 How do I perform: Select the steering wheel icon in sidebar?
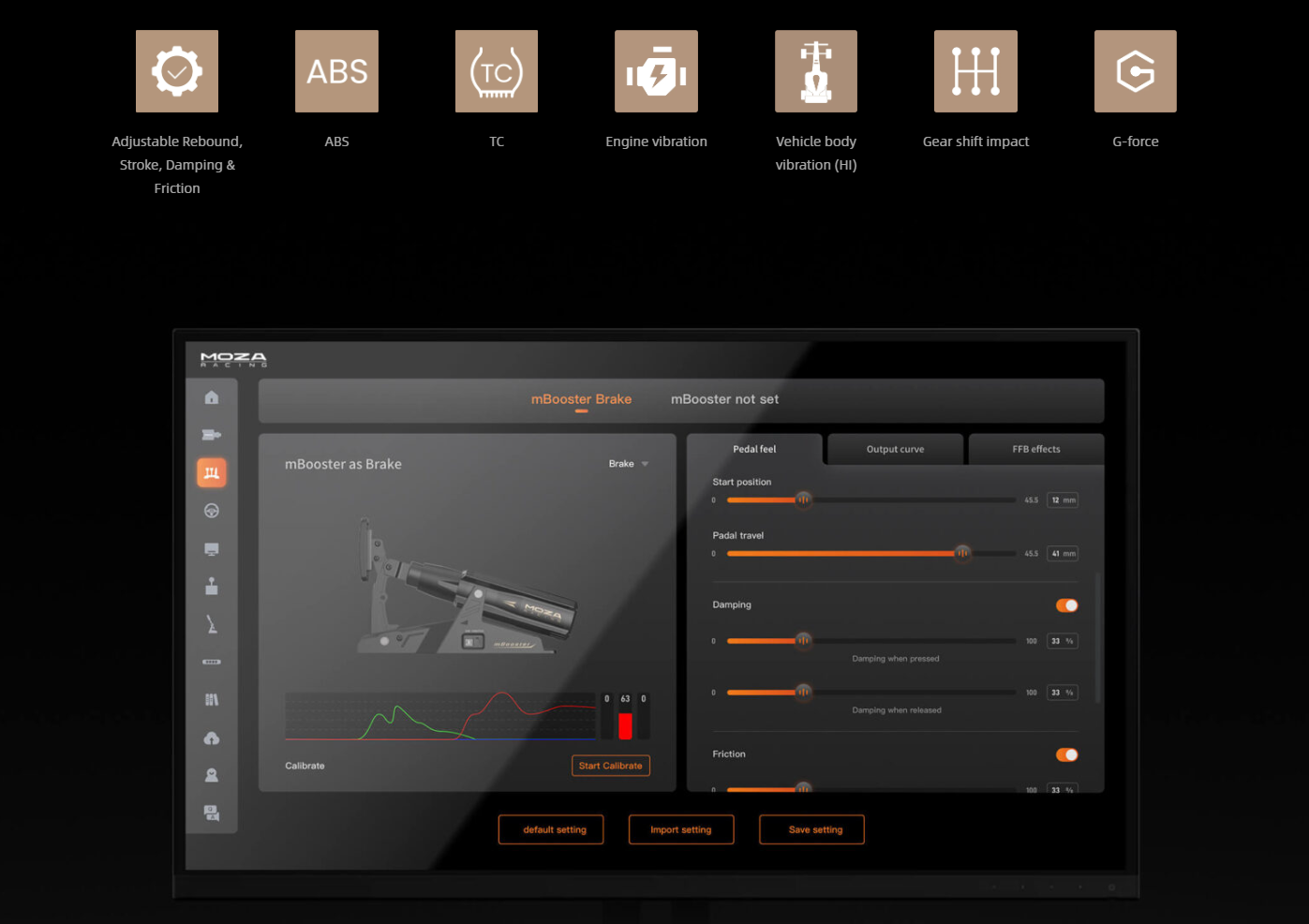pyautogui.click(x=212, y=511)
